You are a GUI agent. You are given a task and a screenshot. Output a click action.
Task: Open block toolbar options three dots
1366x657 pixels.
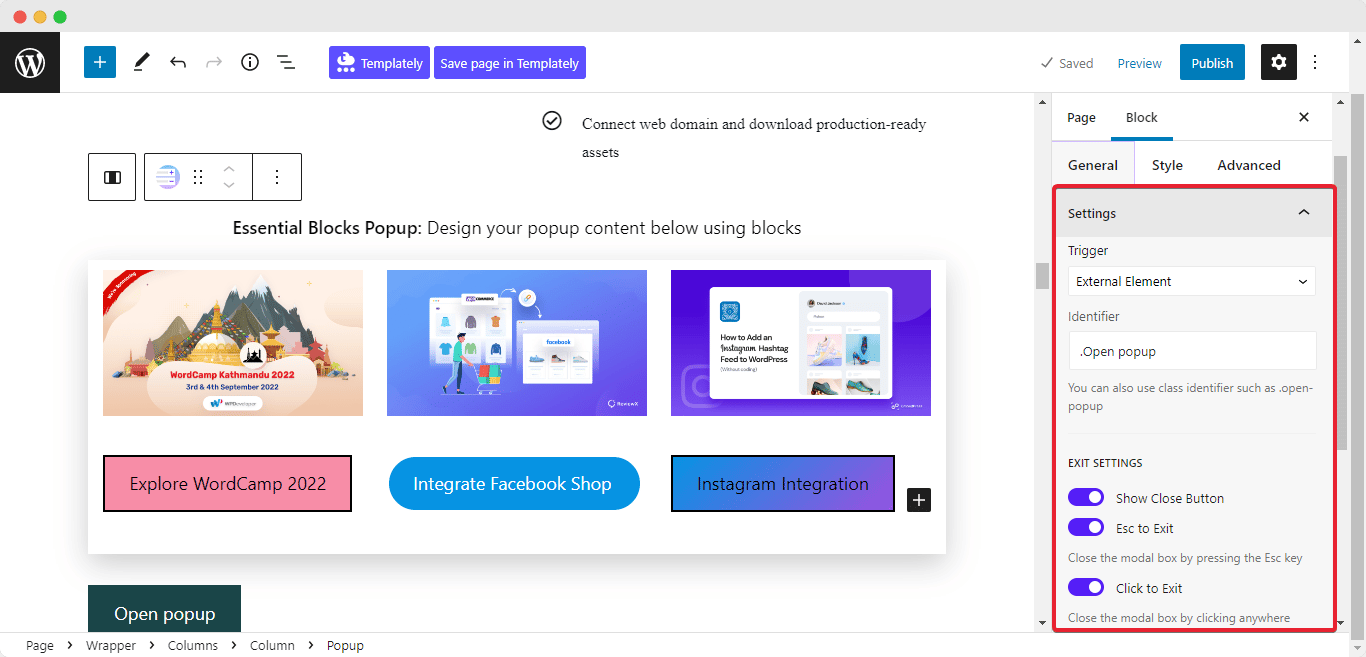pyautogui.click(x=277, y=177)
